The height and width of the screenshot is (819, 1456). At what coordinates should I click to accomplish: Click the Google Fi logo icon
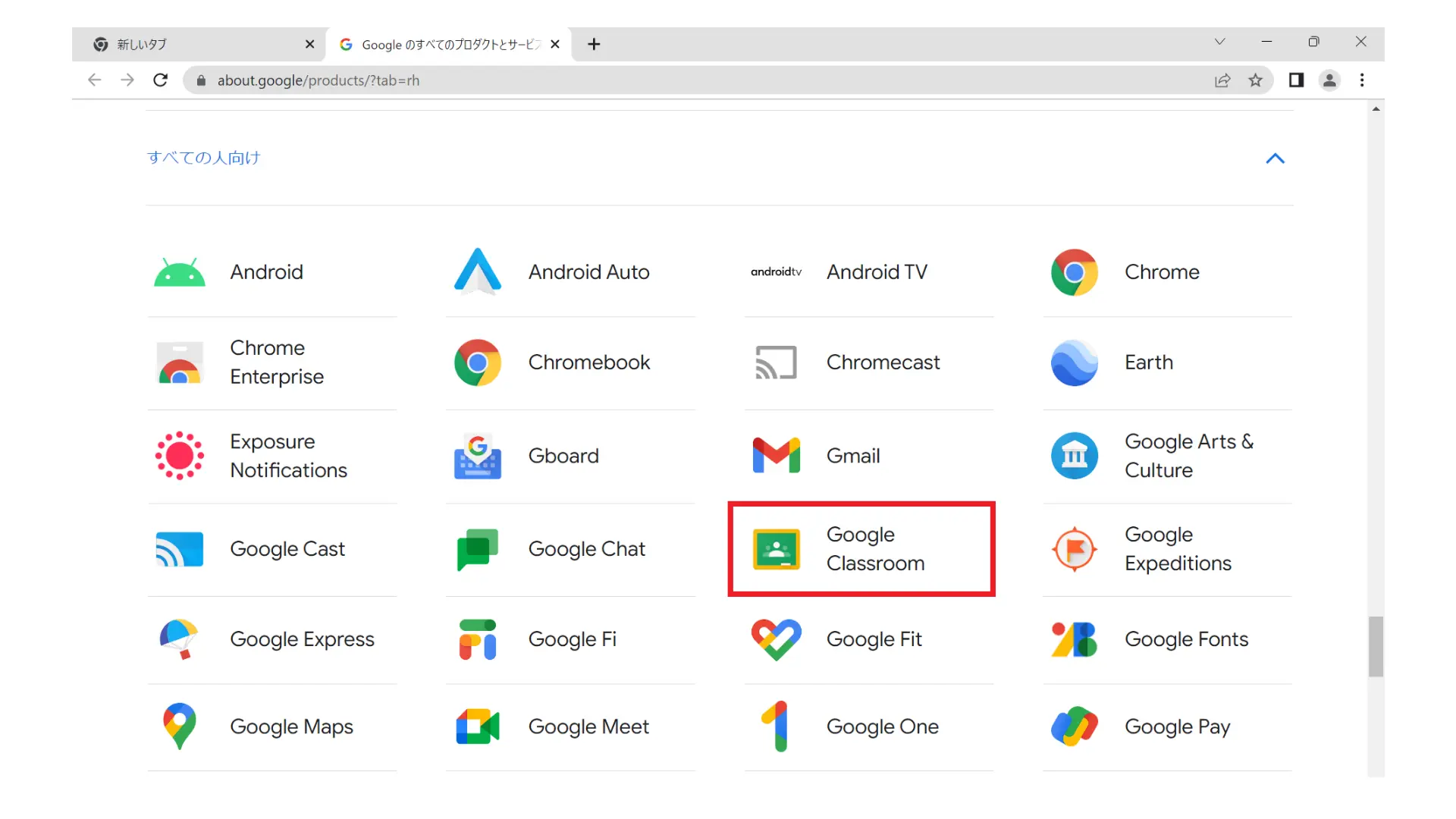(478, 639)
